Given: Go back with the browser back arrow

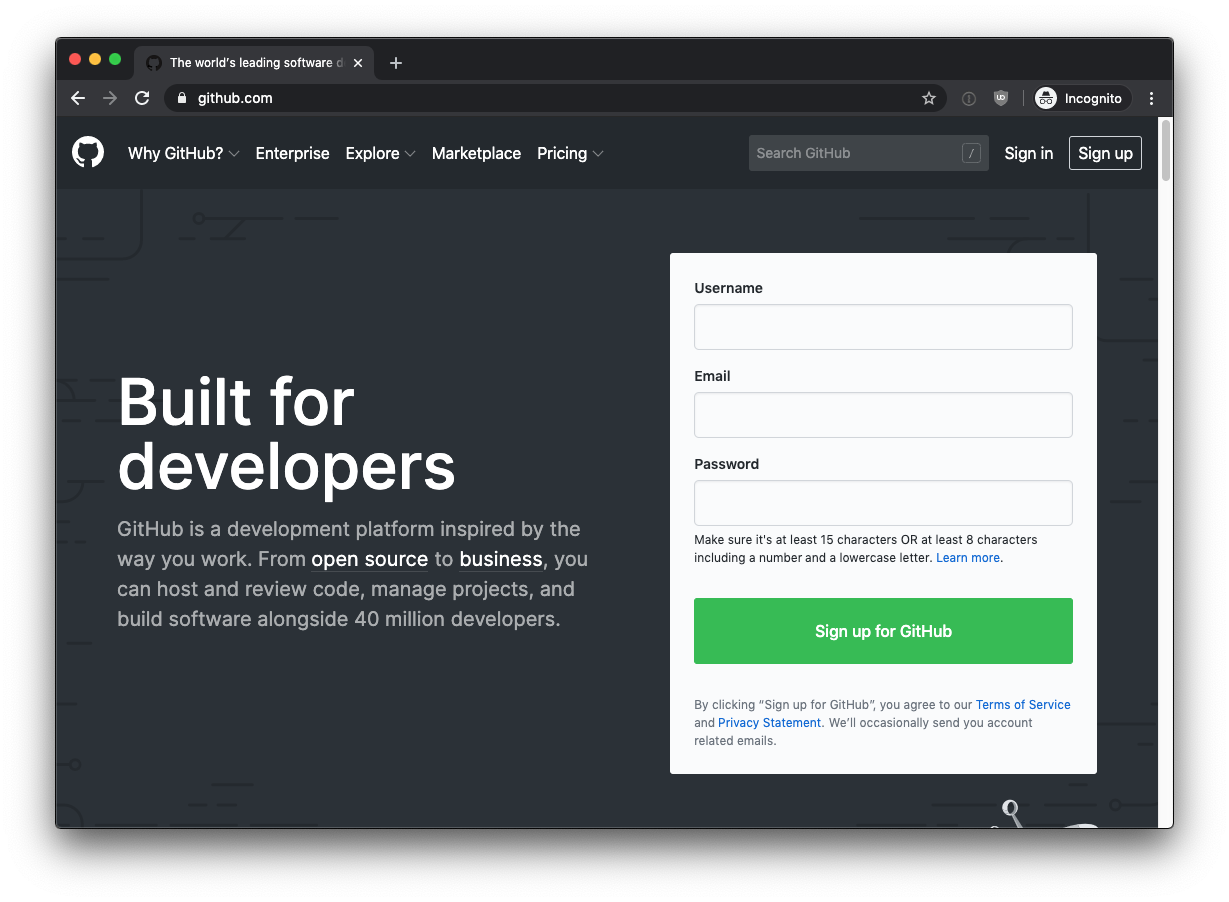Looking at the screenshot, I should pos(78,98).
